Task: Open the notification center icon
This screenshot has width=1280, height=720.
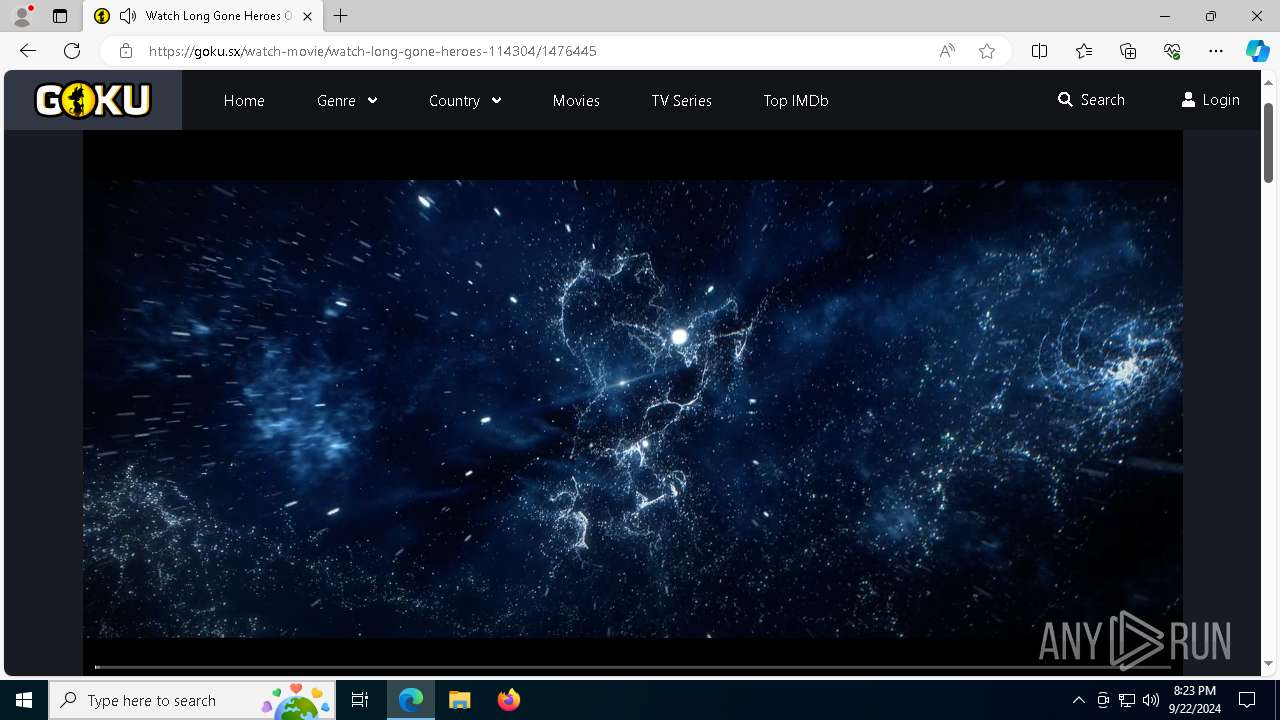Action: pyautogui.click(x=1247, y=700)
